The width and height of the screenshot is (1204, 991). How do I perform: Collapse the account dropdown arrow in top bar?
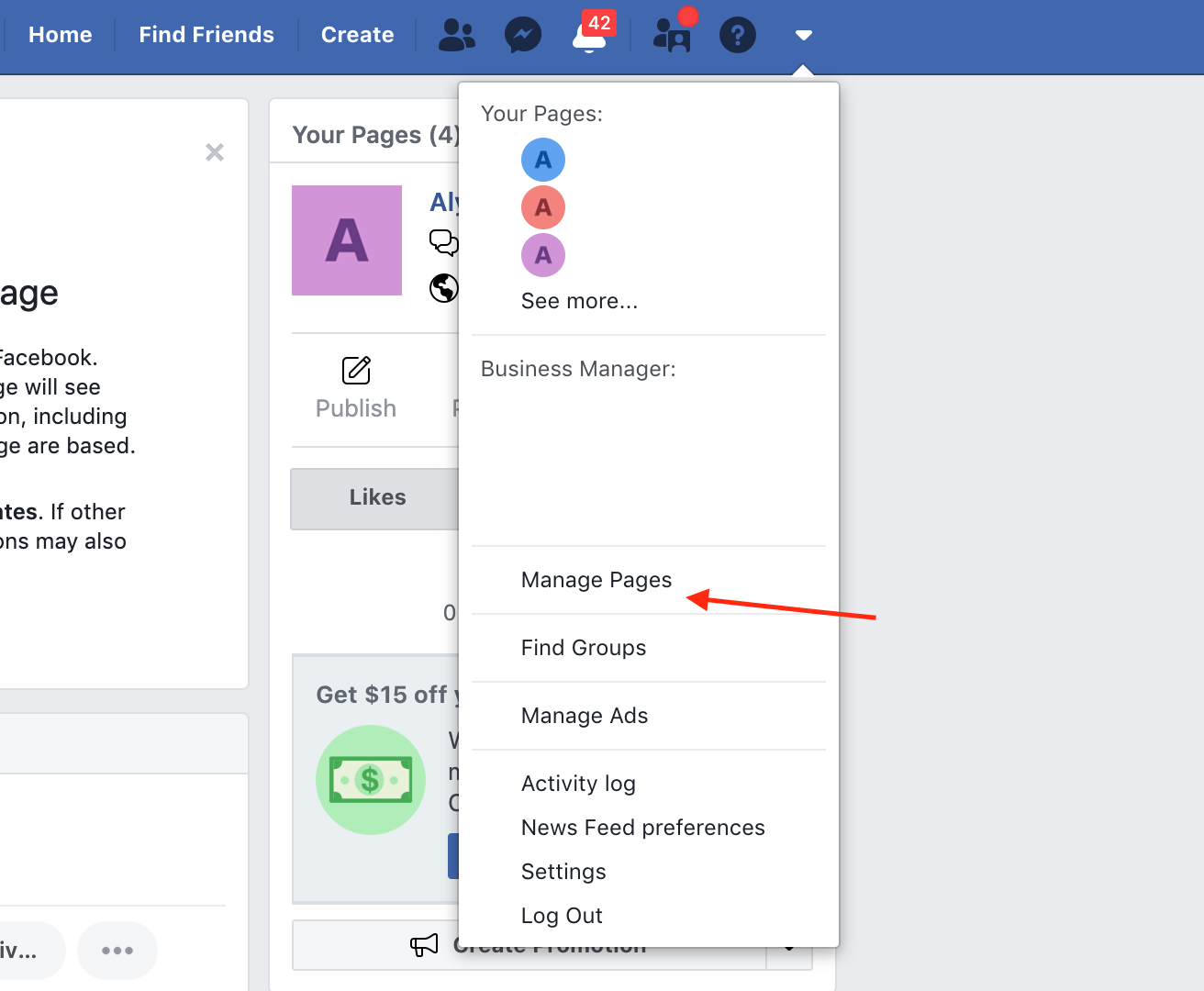click(804, 35)
